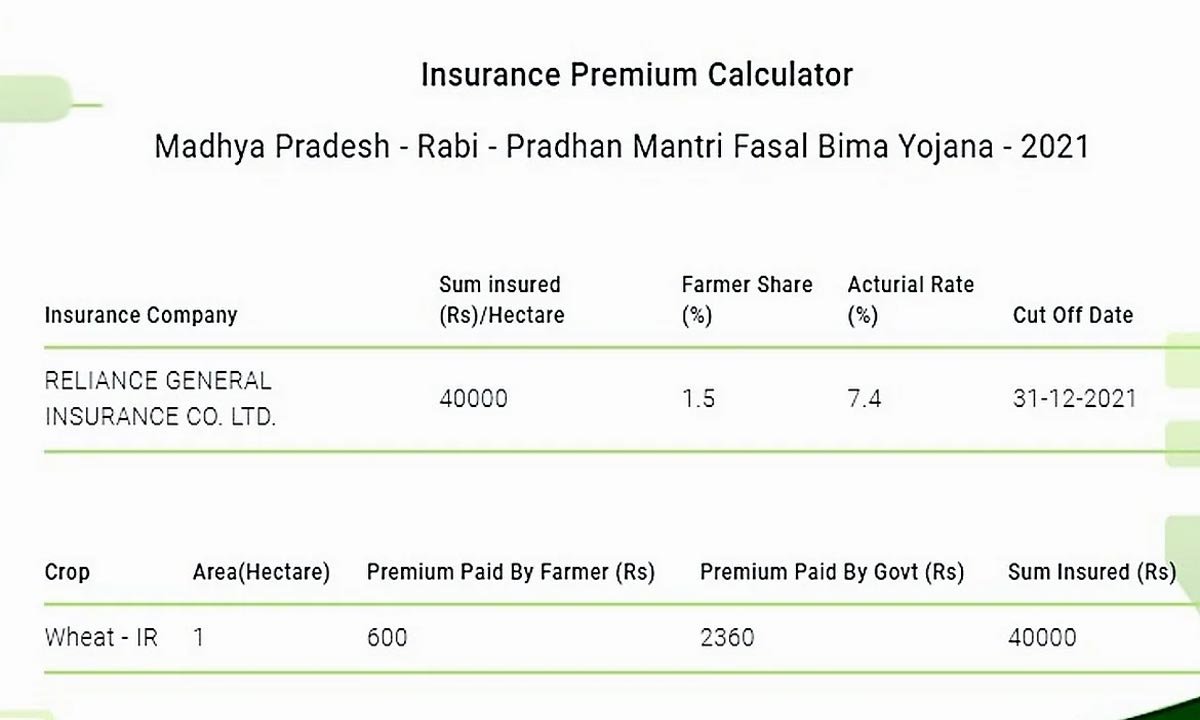Click the Insurance Company column header

click(x=141, y=315)
